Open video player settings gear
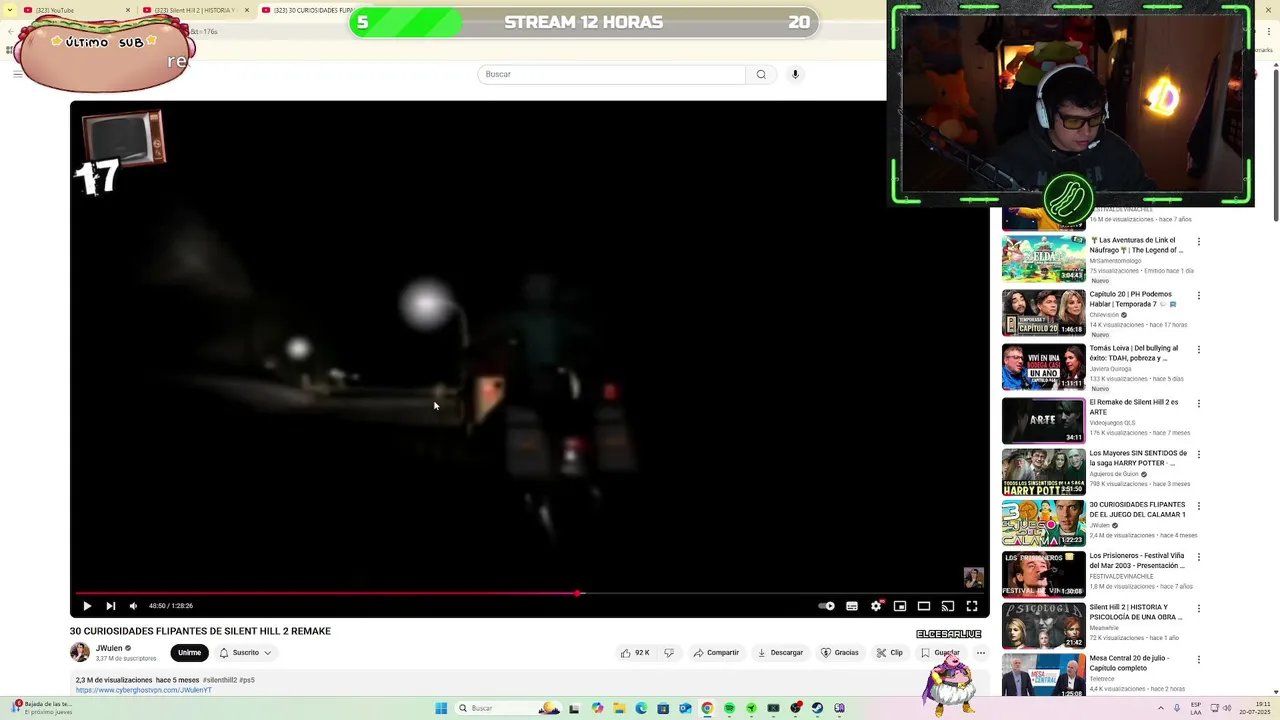Screen dimensions: 1280x720 pos(876,606)
